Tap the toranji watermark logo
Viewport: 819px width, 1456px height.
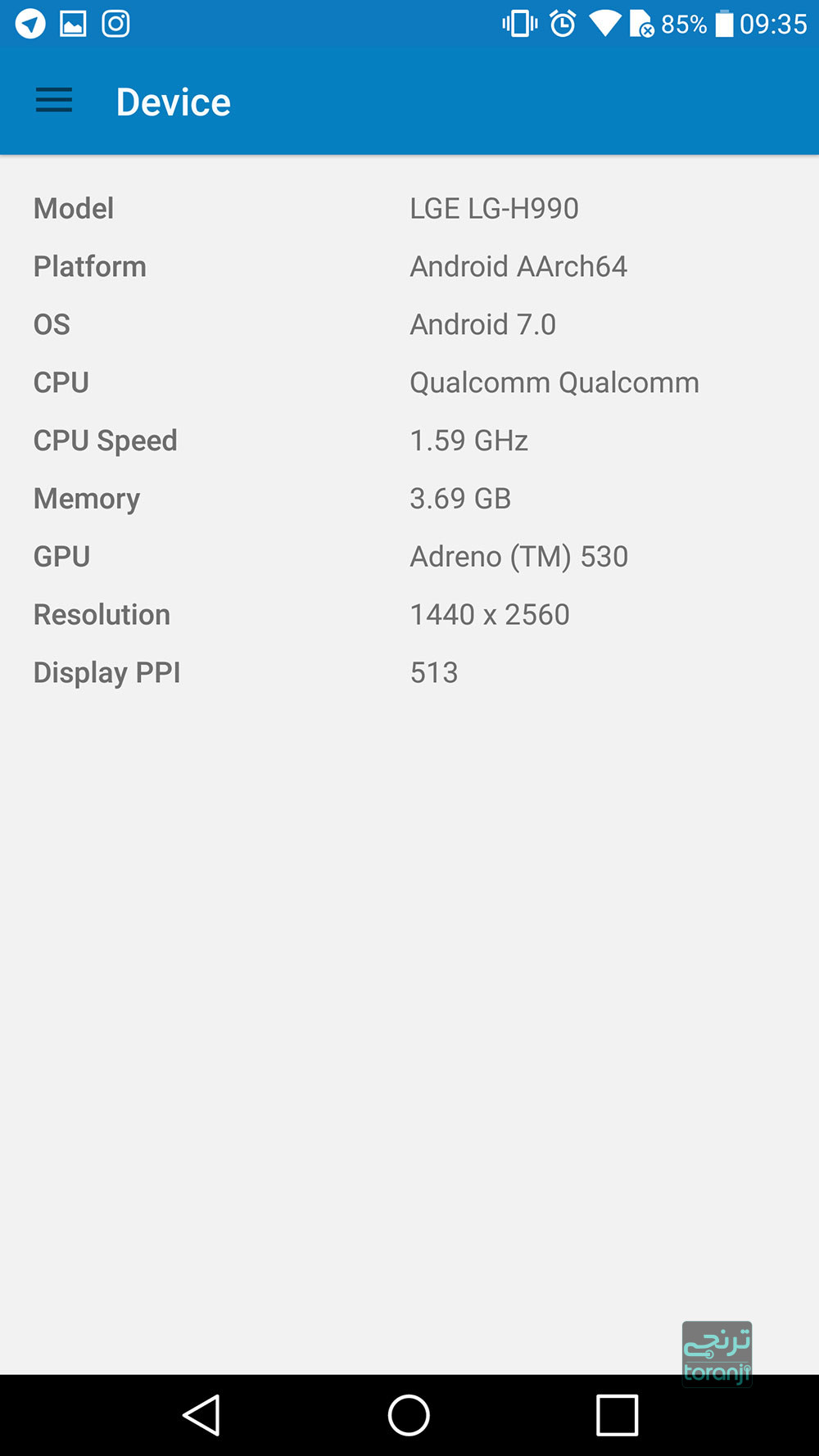(x=717, y=1353)
